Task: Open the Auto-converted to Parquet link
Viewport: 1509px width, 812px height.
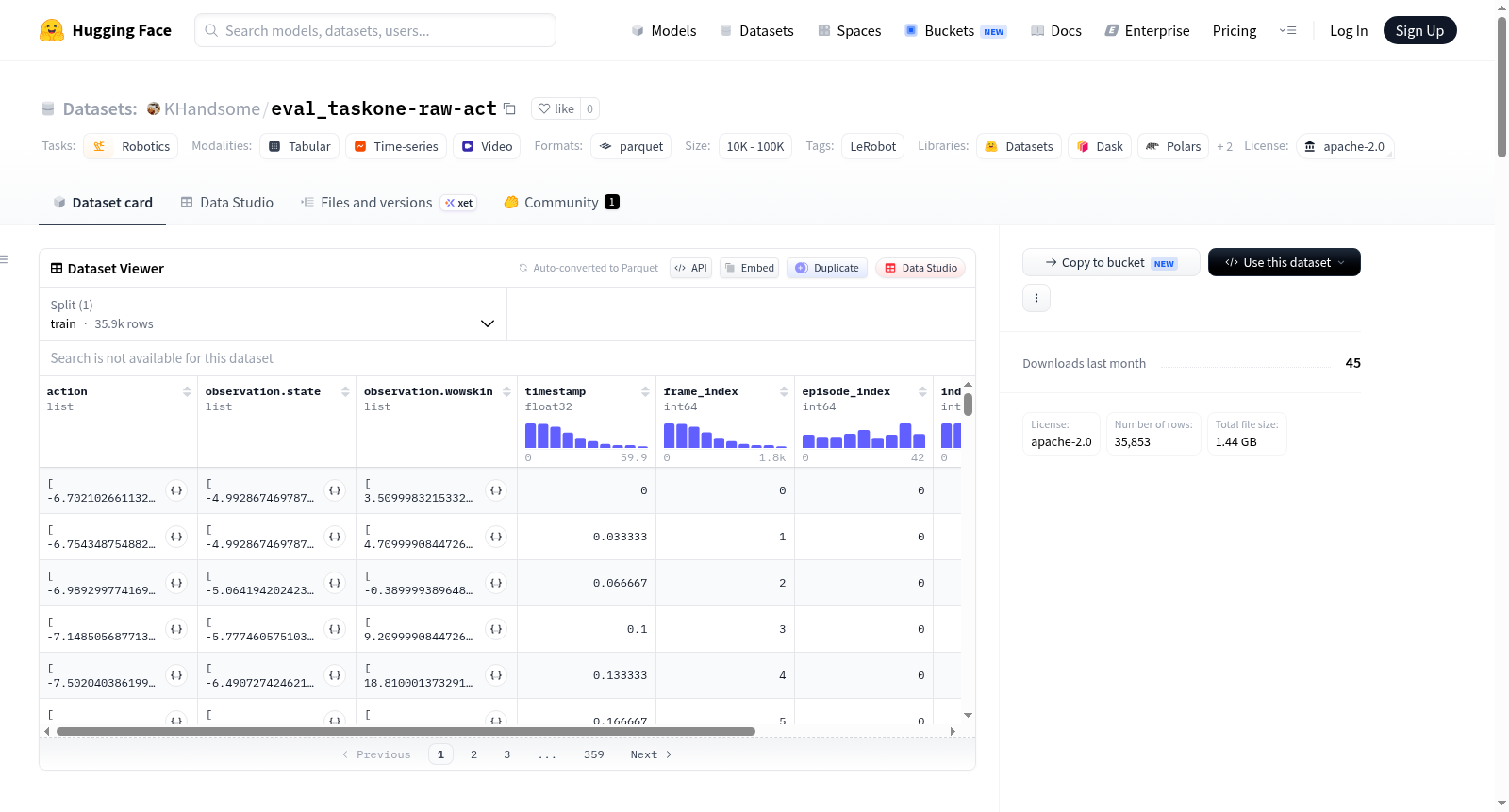Action: pos(570,268)
